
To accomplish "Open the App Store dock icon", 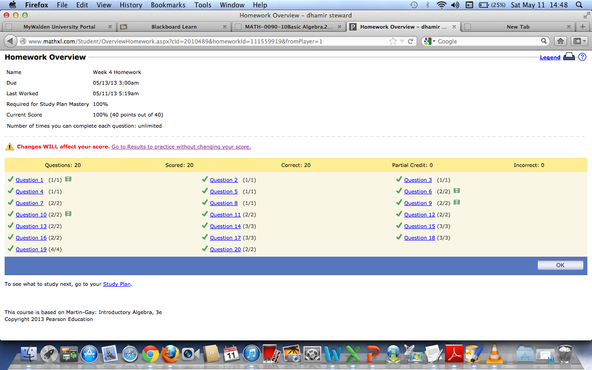I will pos(89,354).
